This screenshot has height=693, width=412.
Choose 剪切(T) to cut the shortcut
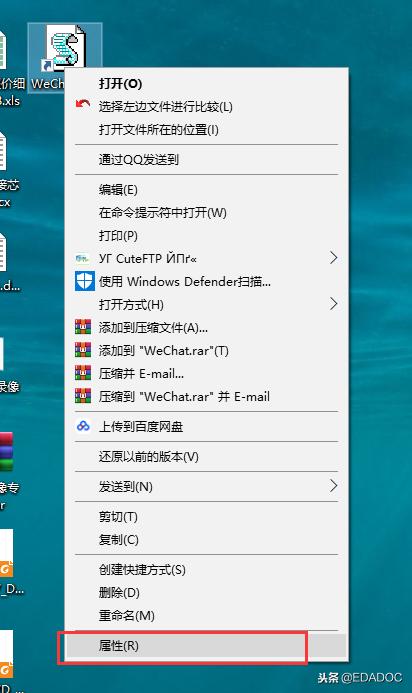(x=206, y=517)
